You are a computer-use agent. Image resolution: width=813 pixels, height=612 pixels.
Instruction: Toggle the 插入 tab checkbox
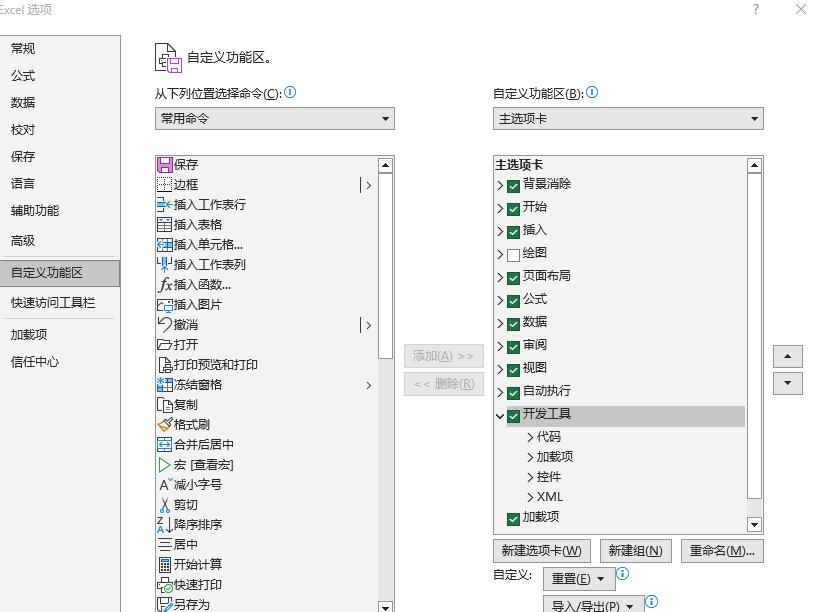(x=513, y=232)
